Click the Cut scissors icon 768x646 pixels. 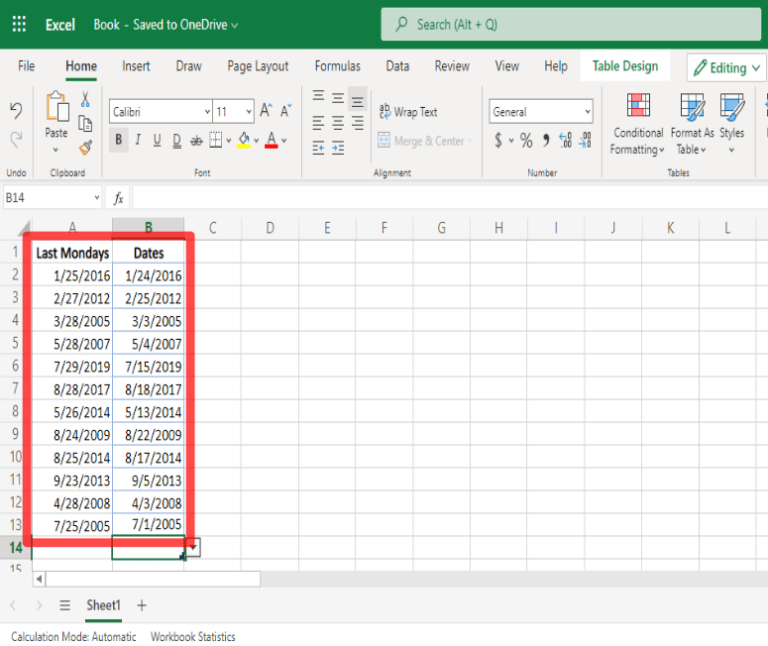coord(85,99)
